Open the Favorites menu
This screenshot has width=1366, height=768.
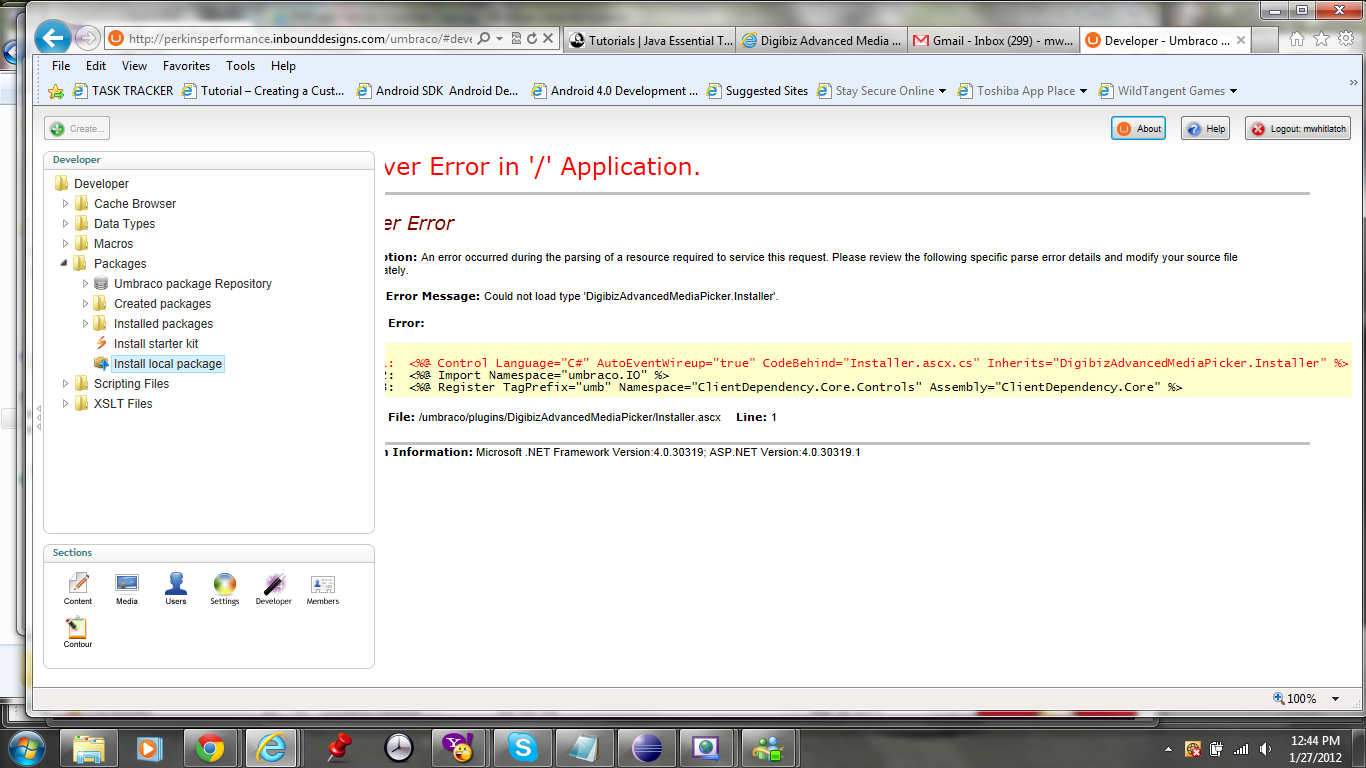(187, 66)
